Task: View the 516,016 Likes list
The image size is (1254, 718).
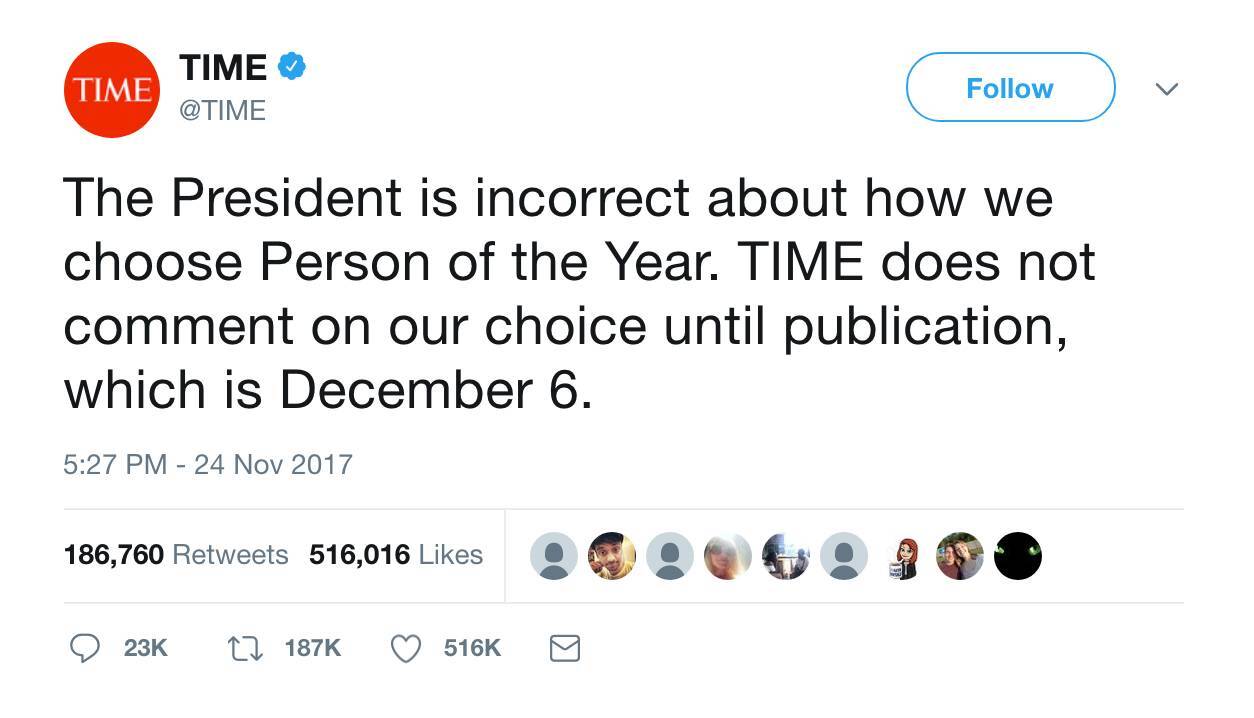Action: click(395, 554)
